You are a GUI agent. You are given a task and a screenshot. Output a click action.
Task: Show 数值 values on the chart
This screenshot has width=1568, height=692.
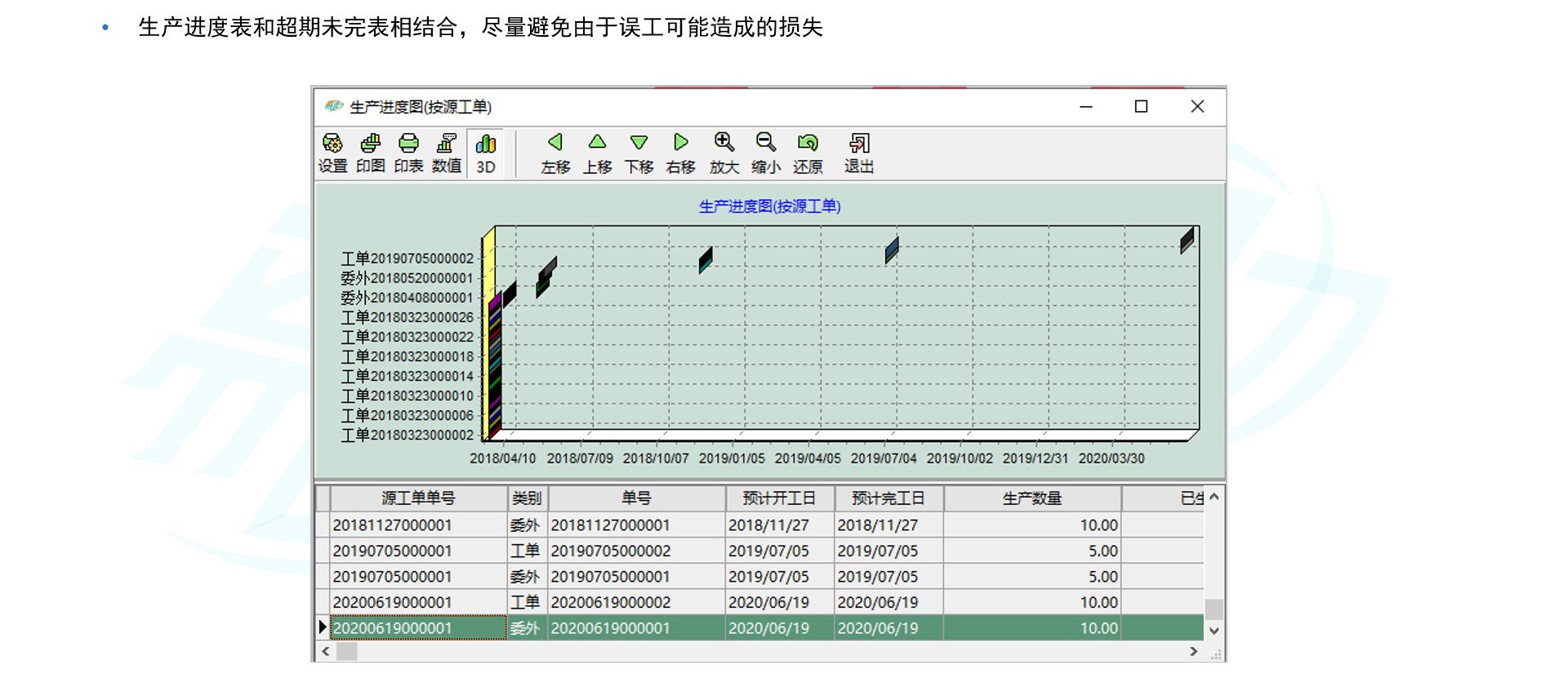tap(446, 153)
